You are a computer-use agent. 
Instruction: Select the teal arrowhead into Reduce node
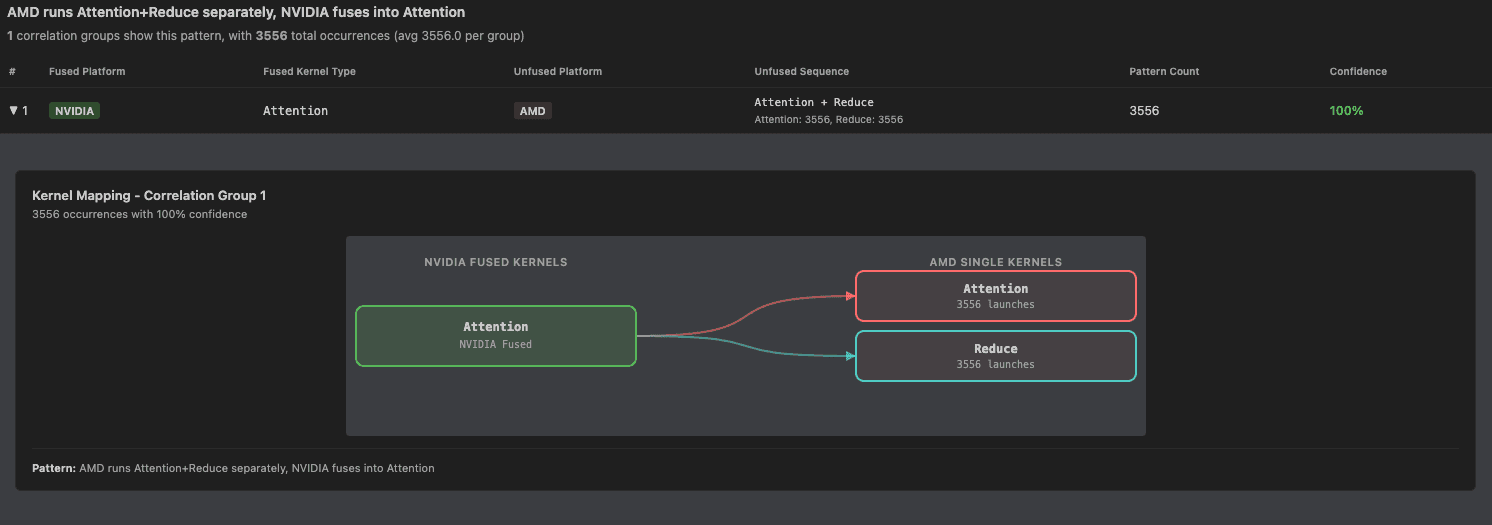[850, 356]
